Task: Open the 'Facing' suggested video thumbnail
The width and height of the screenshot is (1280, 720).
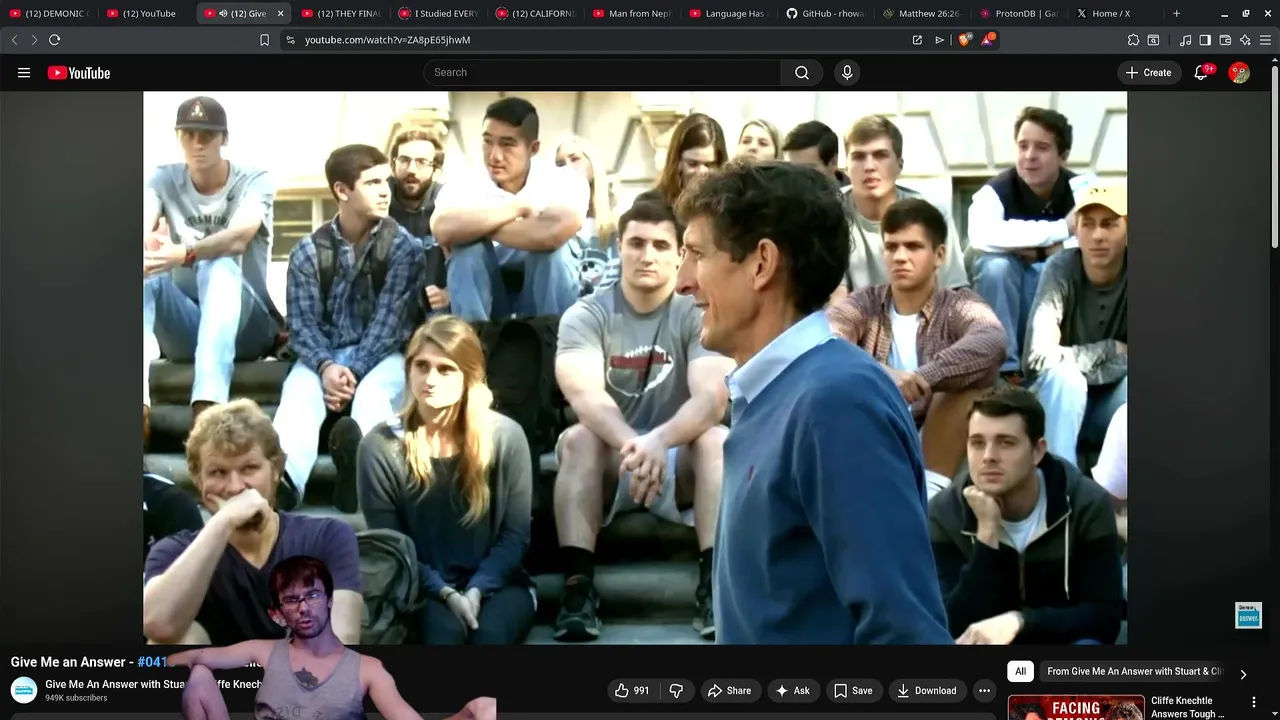Action: (1076, 708)
